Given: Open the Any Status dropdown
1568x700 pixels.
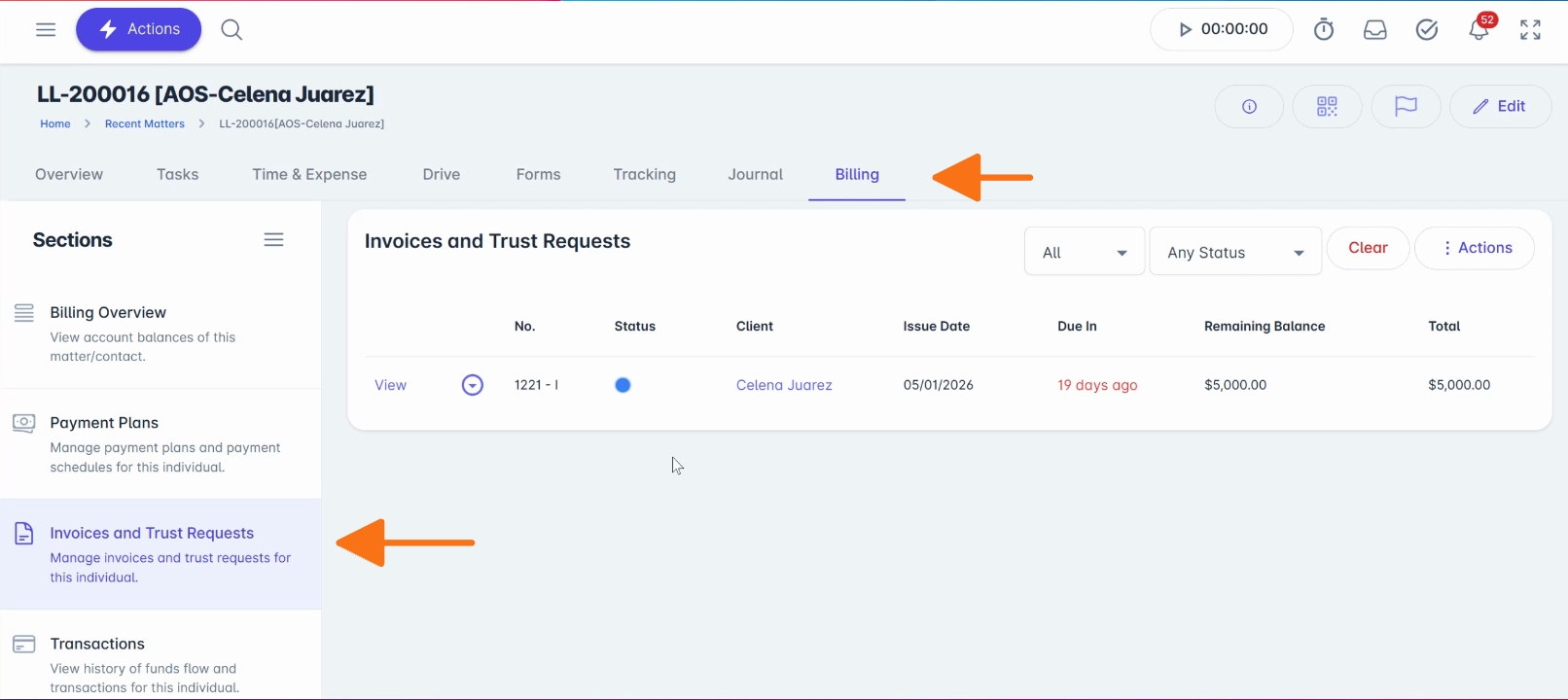Looking at the screenshot, I should [1235, 252].
